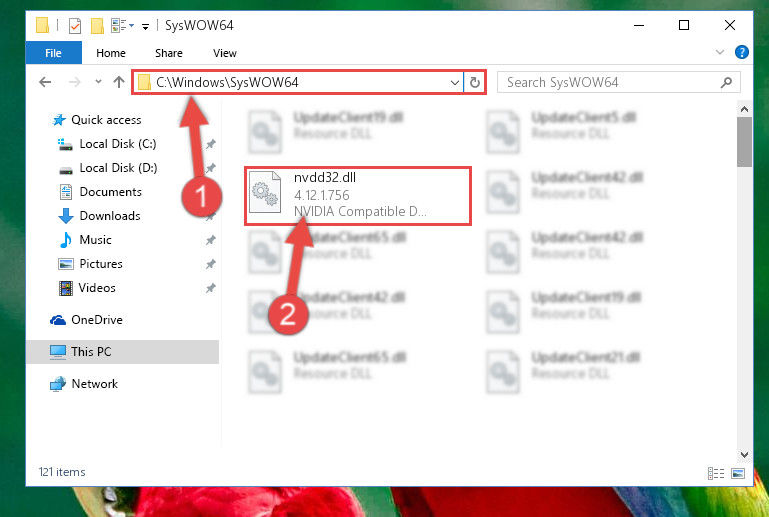Switch to the Home ribbon tab
Viewport: 769px width, 517px height.
click(111, 53)
